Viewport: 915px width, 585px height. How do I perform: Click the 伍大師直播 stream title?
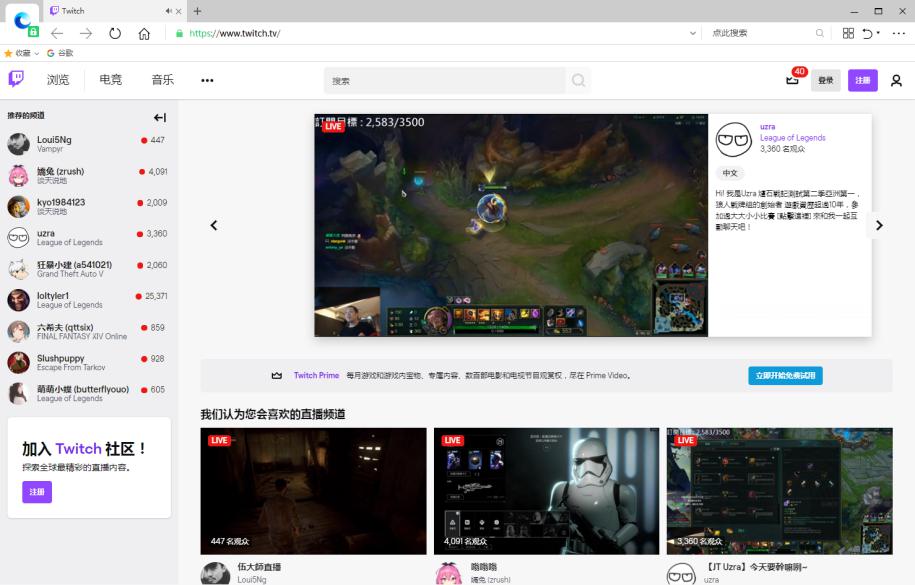click(x=259, y=567)
